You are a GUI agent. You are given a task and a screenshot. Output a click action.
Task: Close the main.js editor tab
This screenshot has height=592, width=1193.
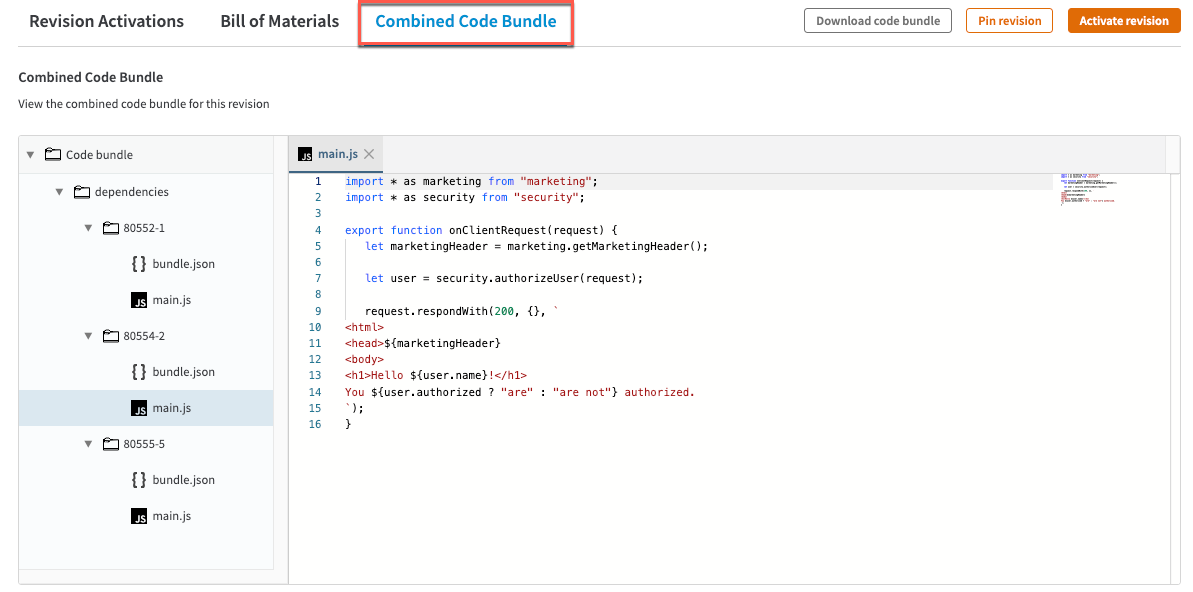tap(369, 154)
